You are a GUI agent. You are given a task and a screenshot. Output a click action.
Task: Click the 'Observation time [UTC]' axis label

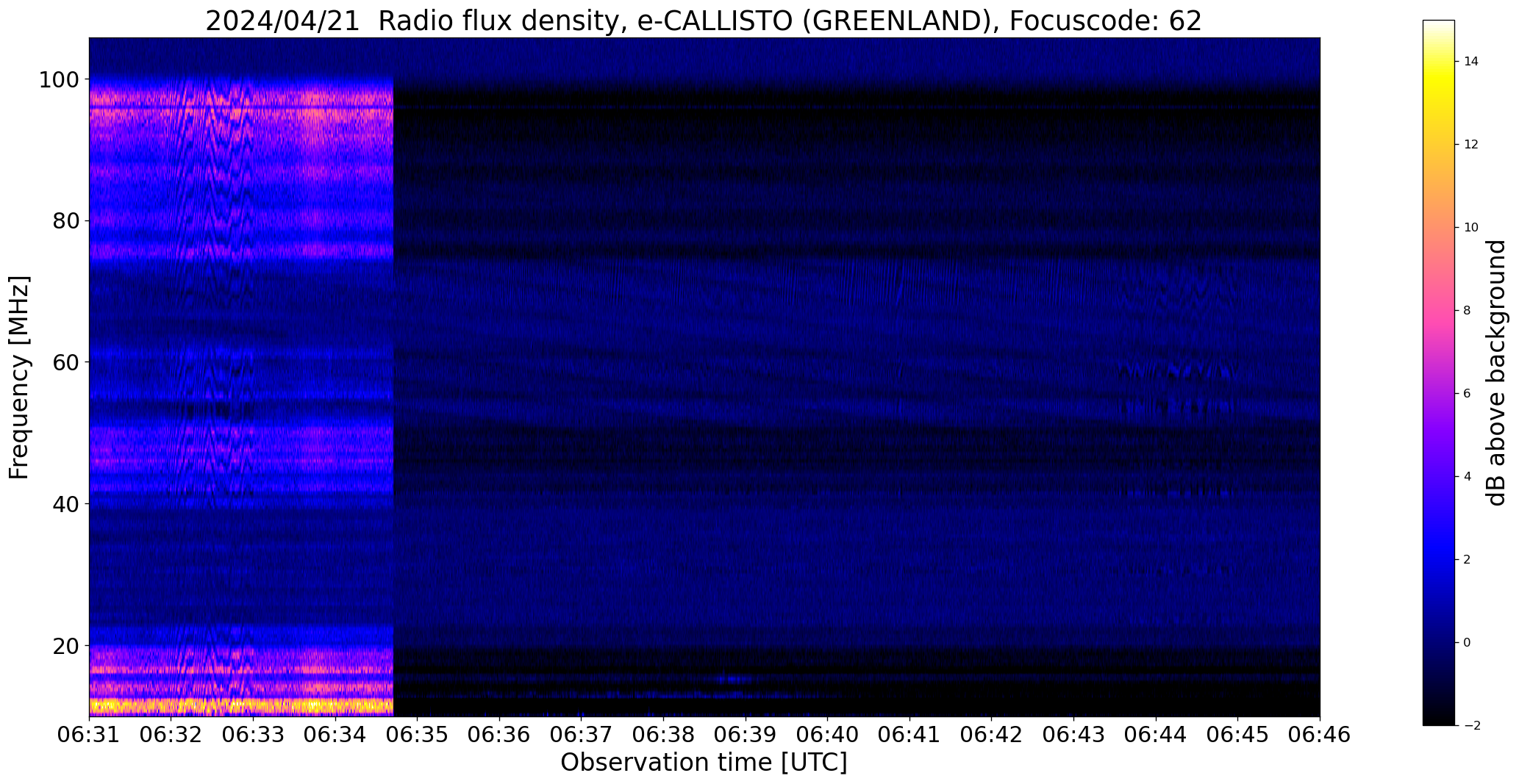704,763
